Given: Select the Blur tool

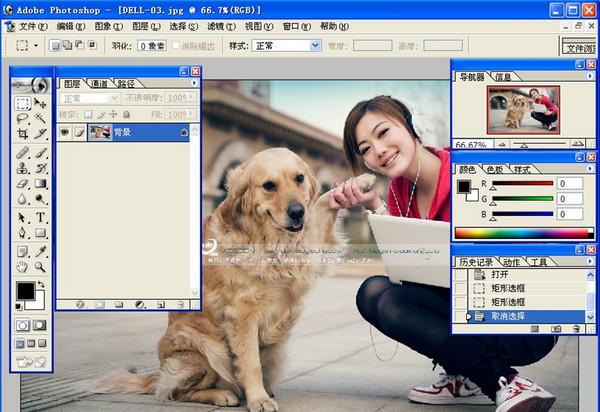Looking at the screenshot, I should point(23,199).
